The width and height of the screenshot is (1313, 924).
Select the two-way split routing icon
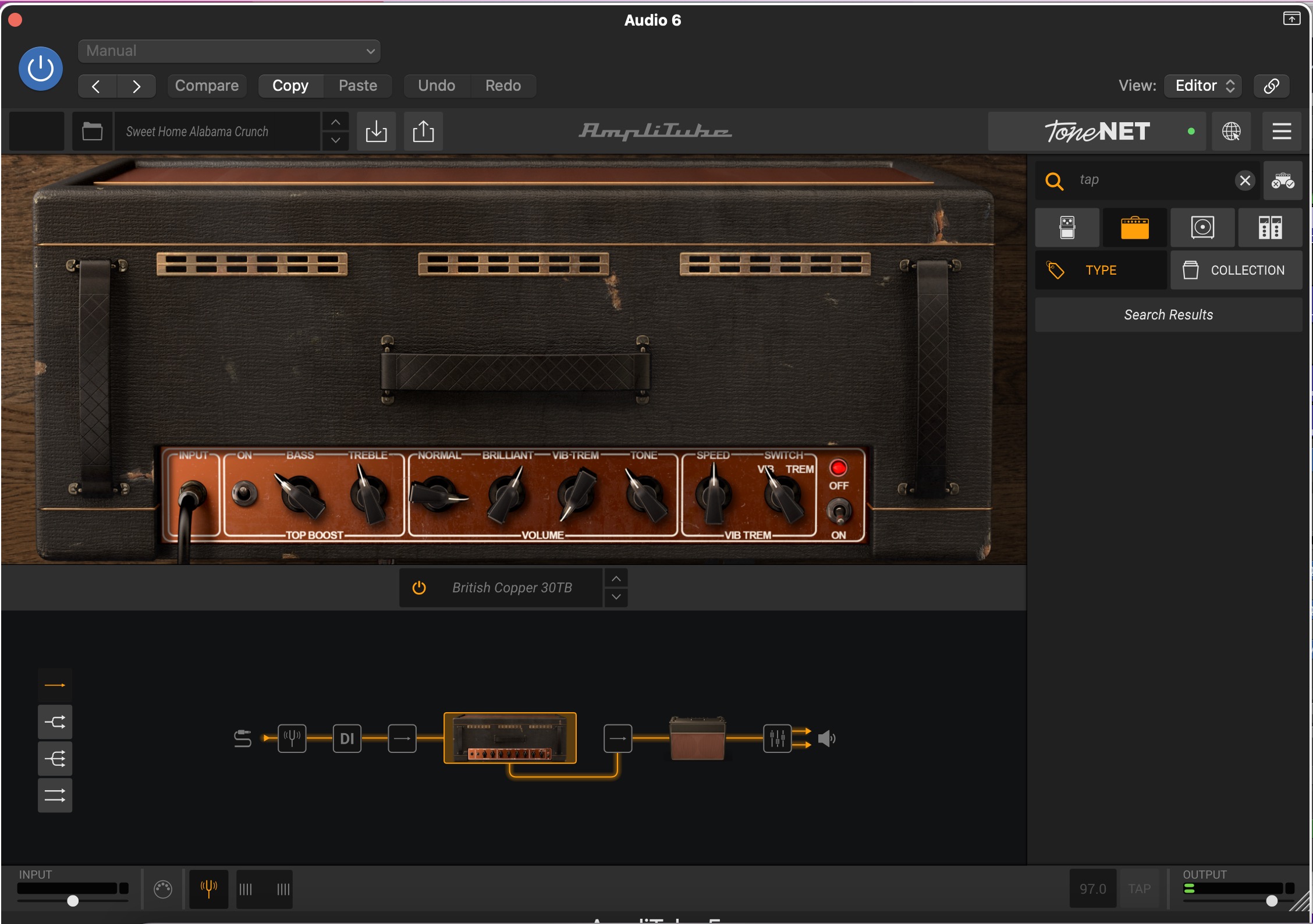coord(55,722)
